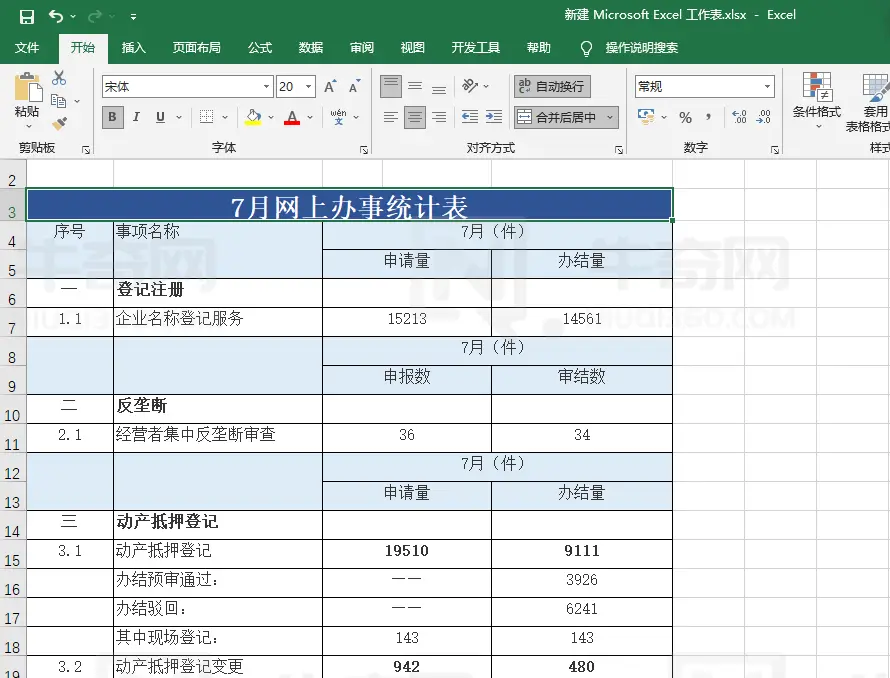Expand the fill color dropdown arrow
The image size is (890, 678).
coord(271,117)
